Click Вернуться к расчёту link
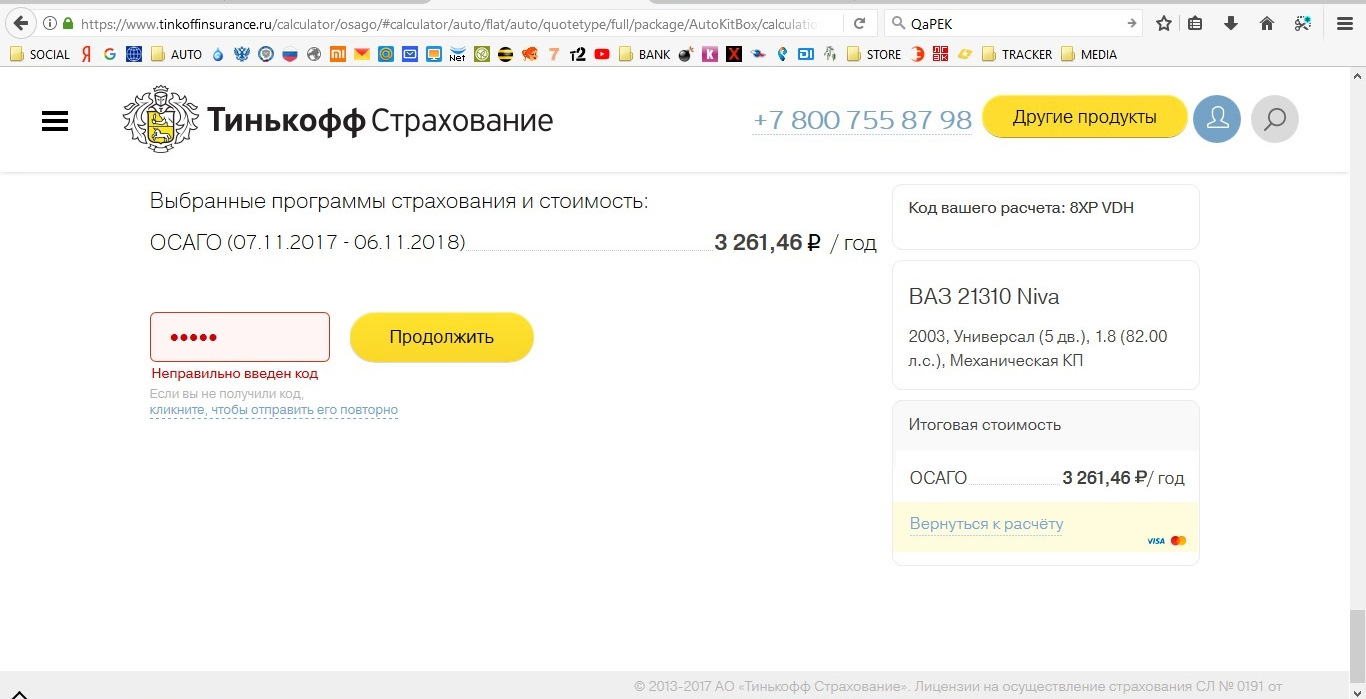This screenshot has width=1366, height=699. (x=986, y=524)
